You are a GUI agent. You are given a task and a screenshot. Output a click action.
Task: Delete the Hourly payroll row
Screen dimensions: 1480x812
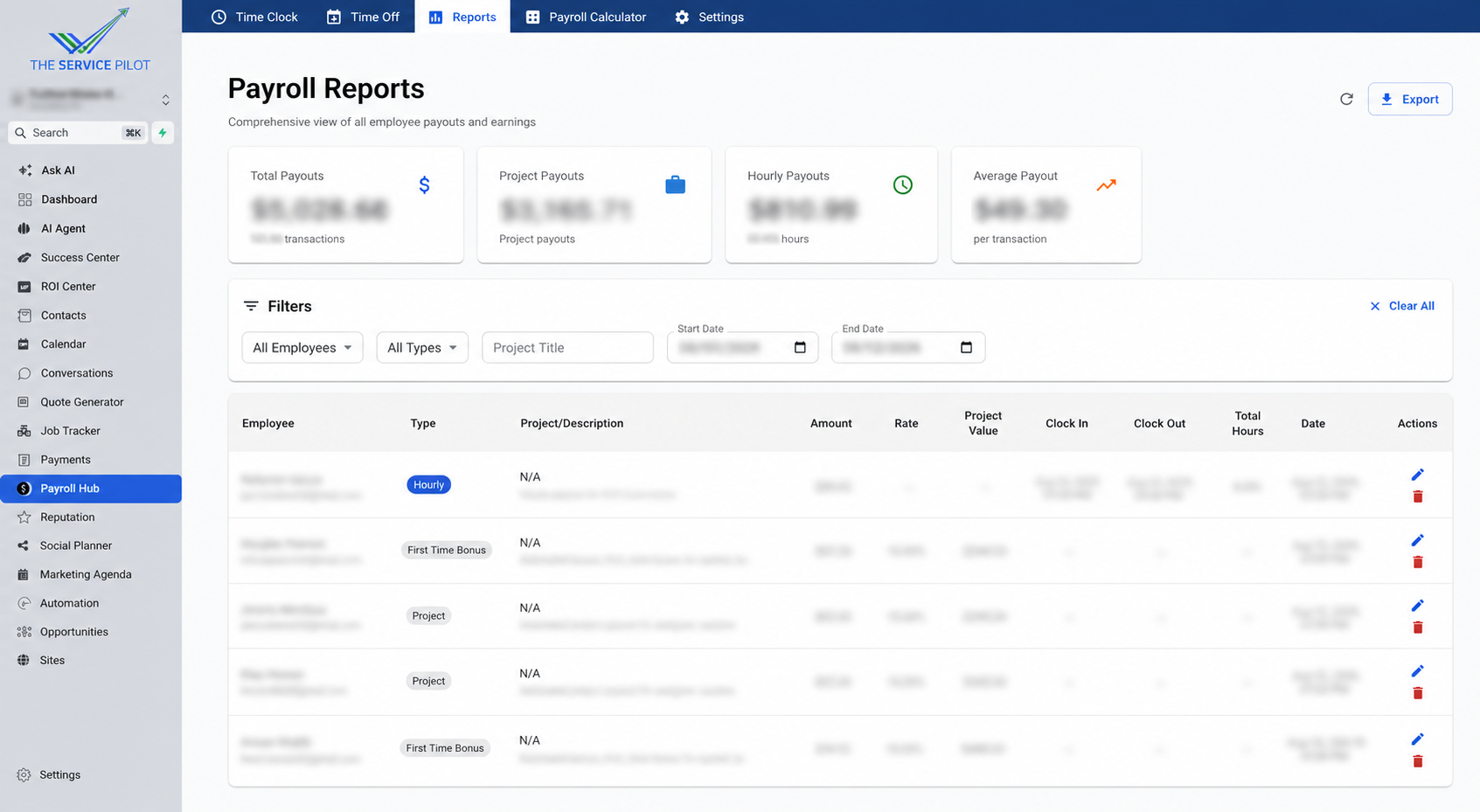point(1417,496)
